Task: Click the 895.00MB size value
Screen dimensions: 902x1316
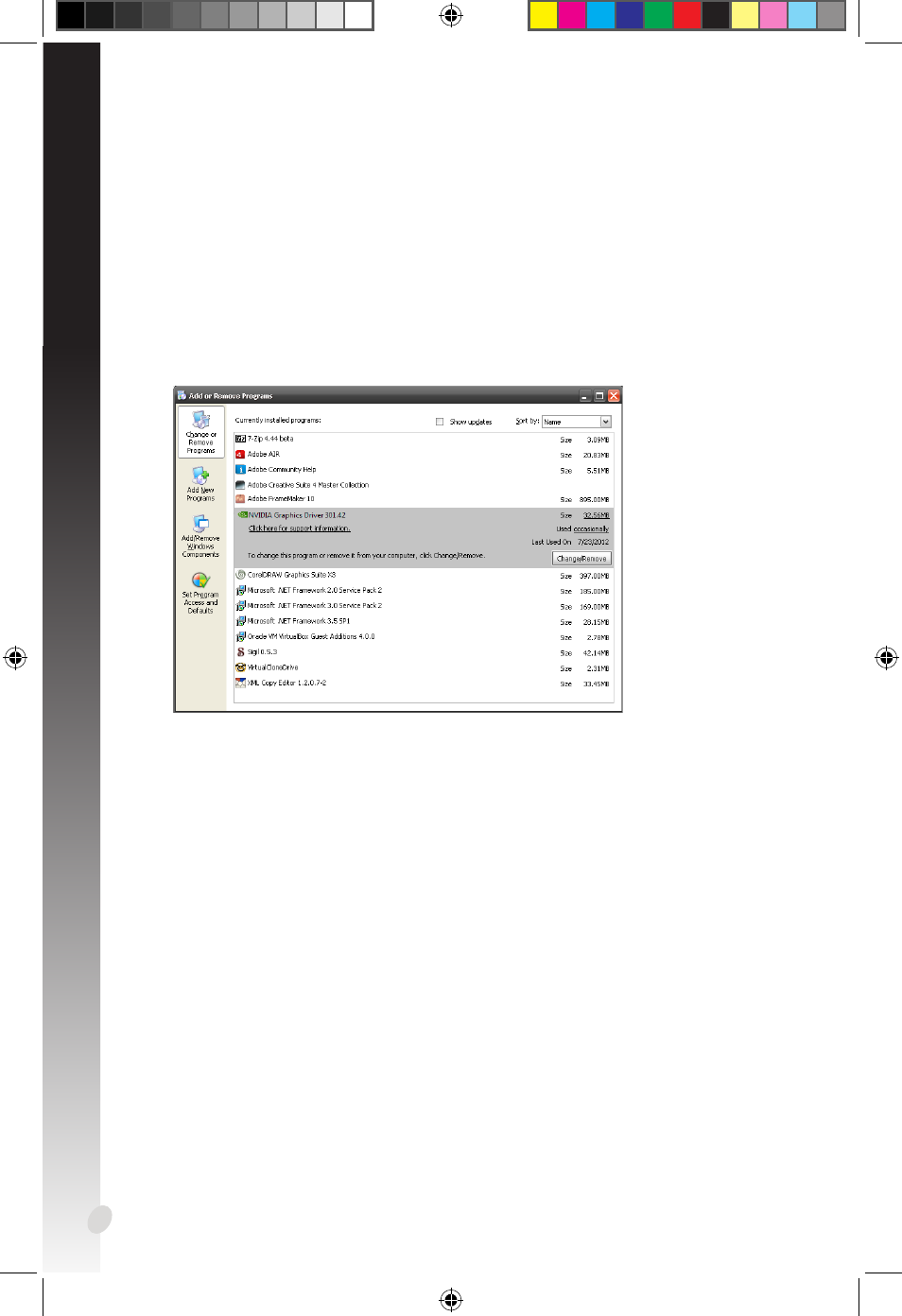Action: point(594,500)
